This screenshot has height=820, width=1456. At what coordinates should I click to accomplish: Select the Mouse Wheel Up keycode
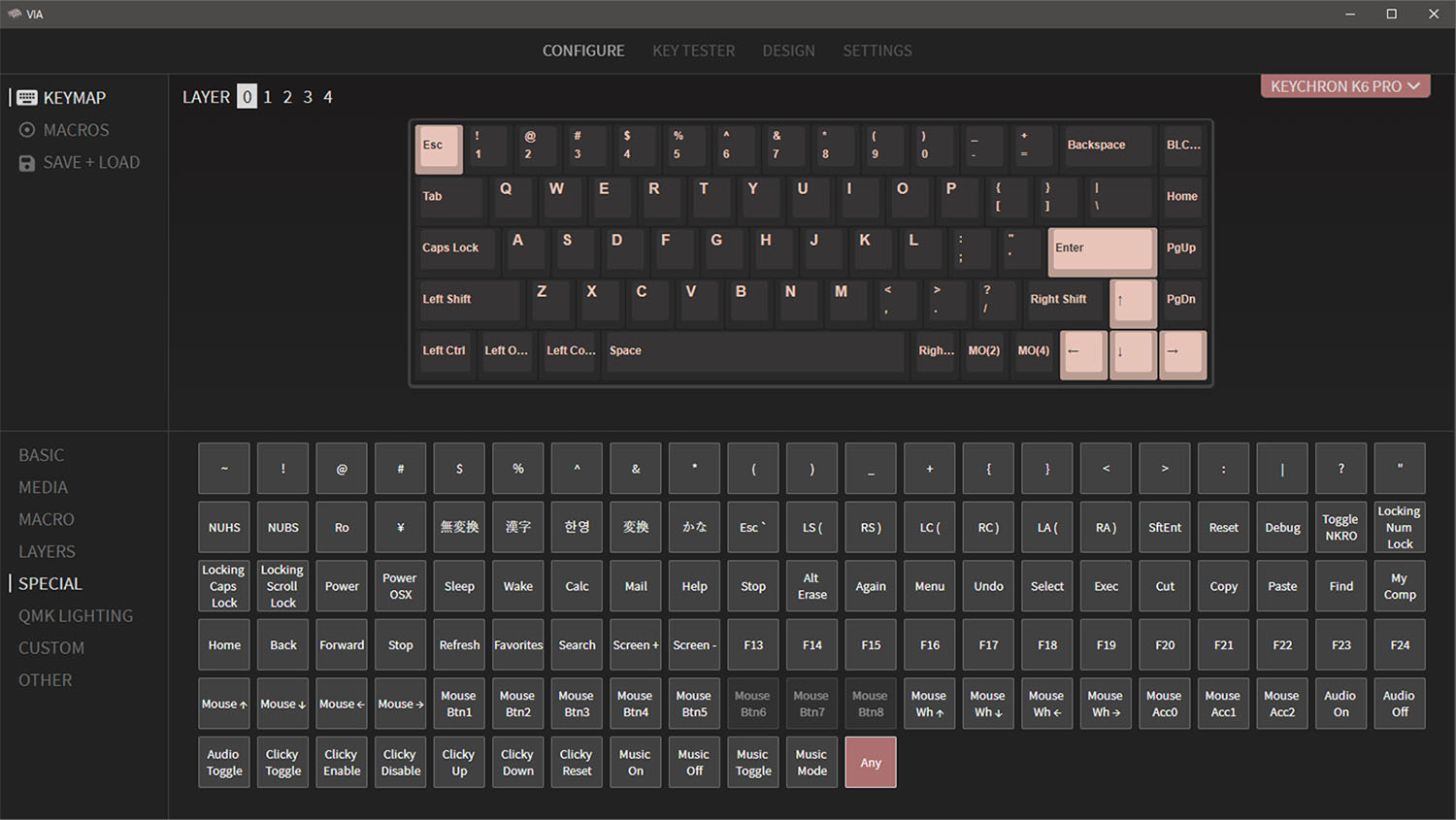(x=929, y=704)
